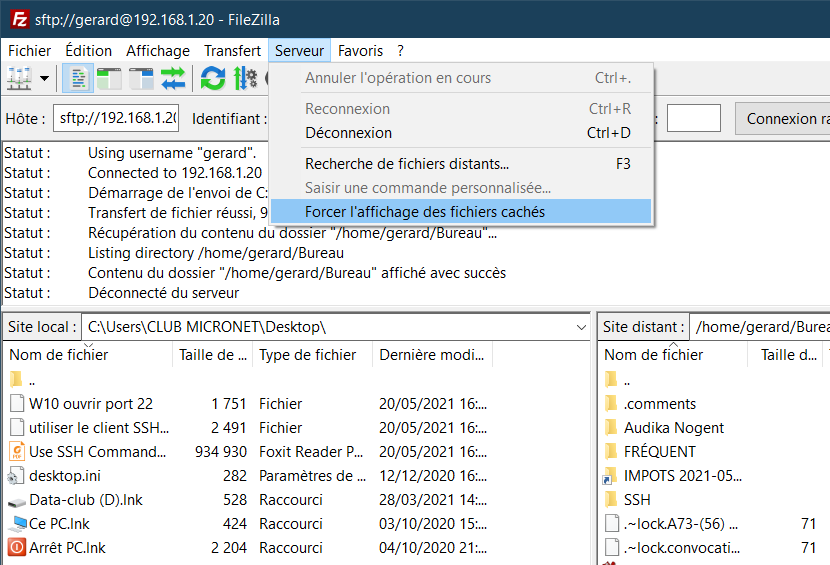Click the Site distant path field
Viewport: 830px width, 565px height.
[760, 327]
